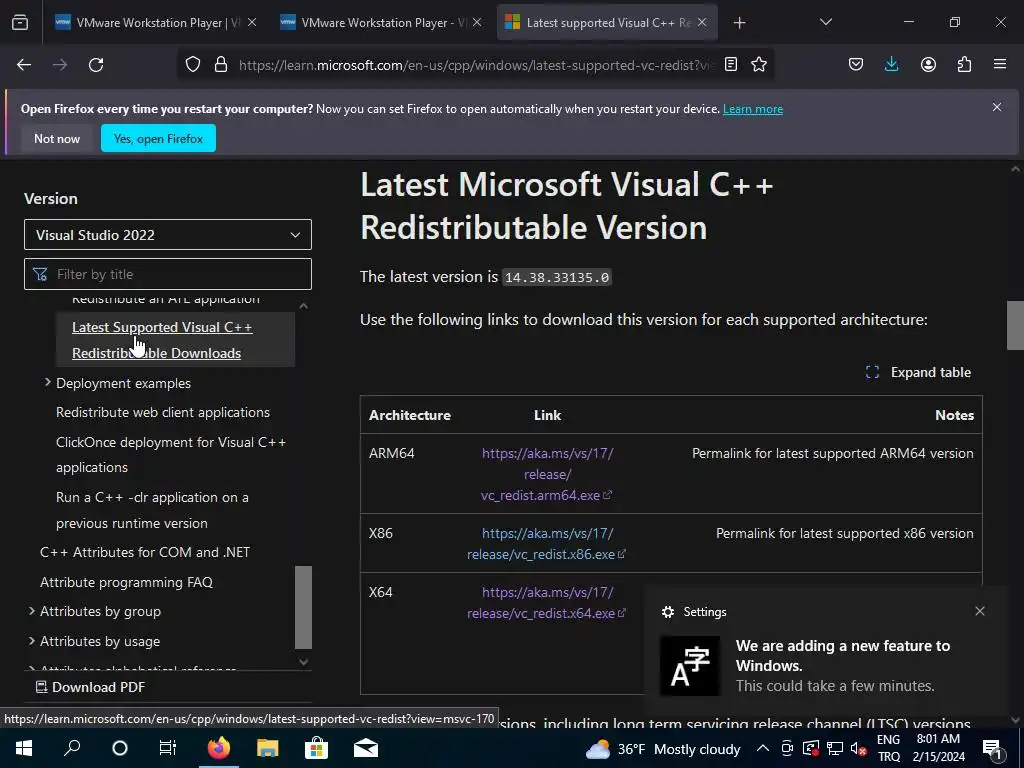The width and height of the screenshot is (1024, 768).
Task: Open File Explorer from taskbar
Action: pyautogui.click(x=267, y=748)
